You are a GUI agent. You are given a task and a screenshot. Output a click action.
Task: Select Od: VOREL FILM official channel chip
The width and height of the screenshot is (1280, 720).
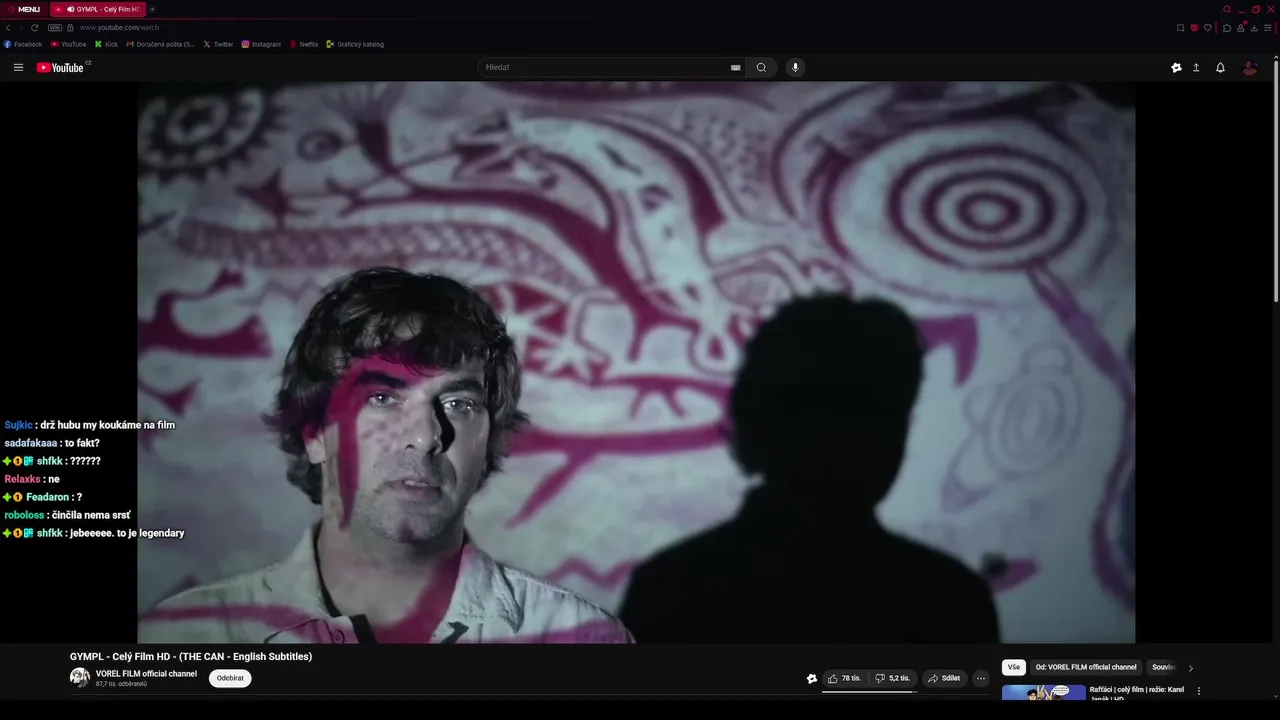[1086, 667]
